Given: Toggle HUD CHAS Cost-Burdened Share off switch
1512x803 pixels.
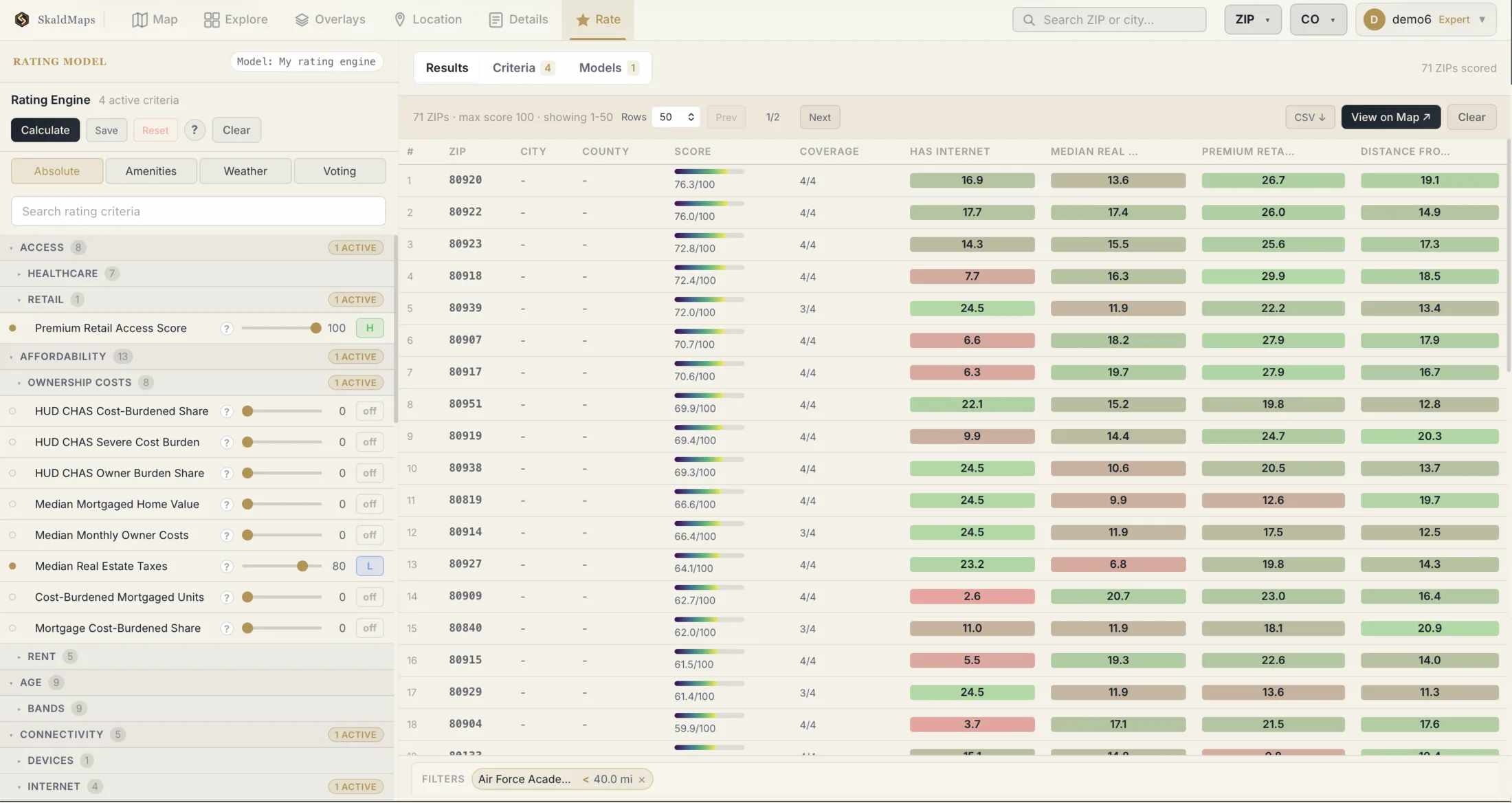Looking at the screenshot, I should (x=370, y=411).
